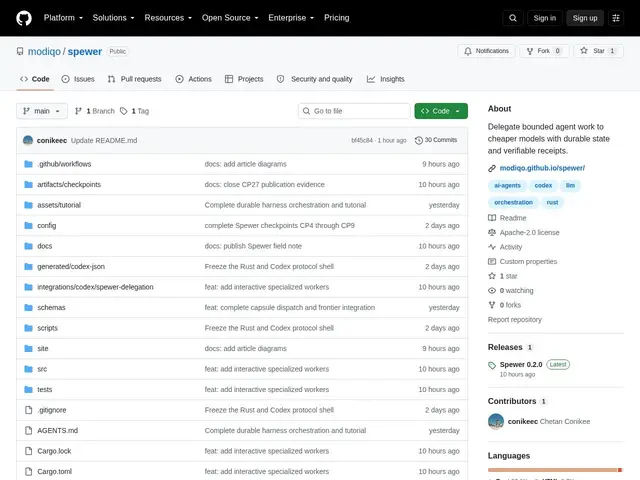Open the spewer repository link
The height and width of the screenshot is (480, 640).
(x=84, y=51)
